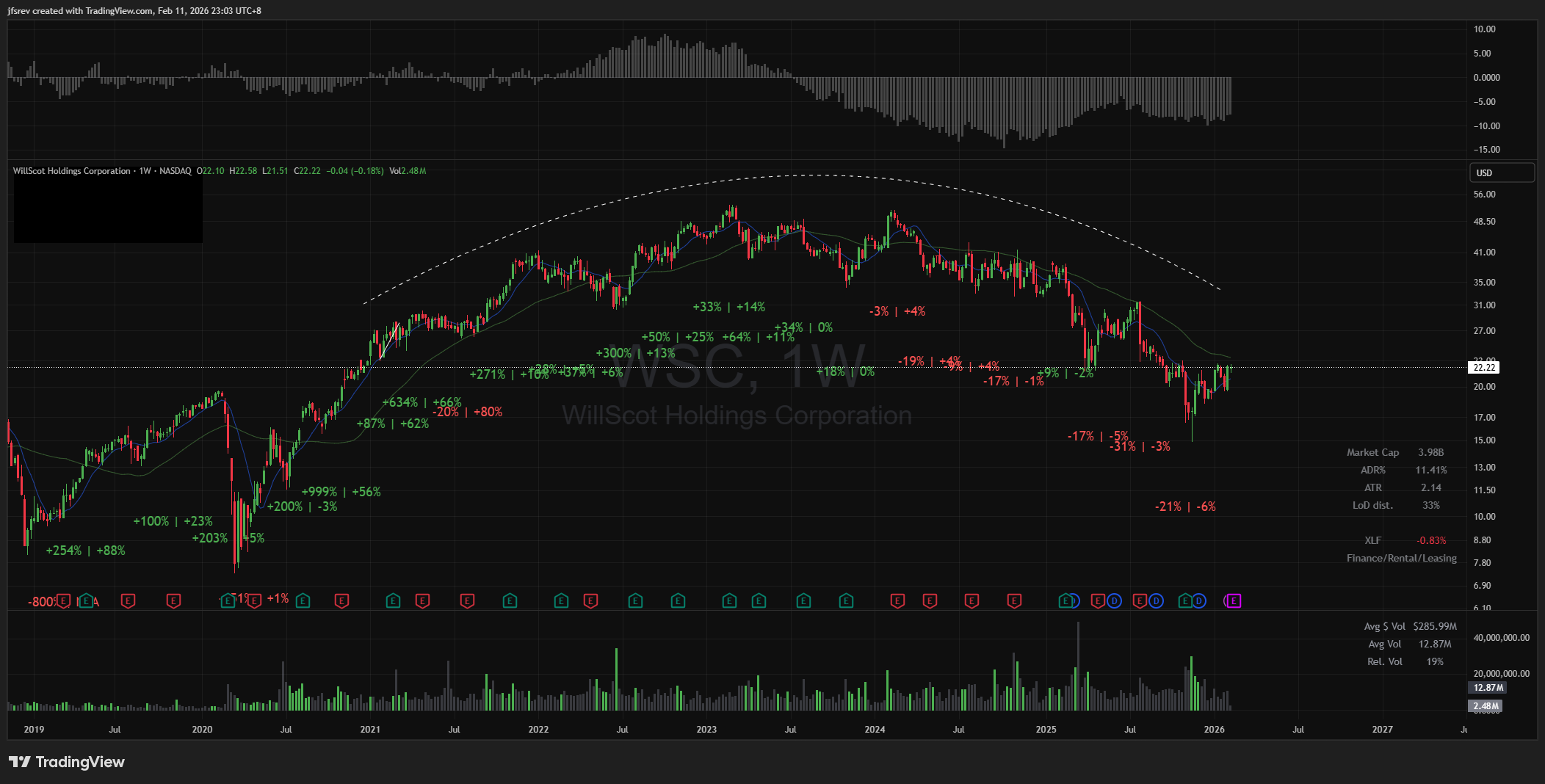Select the WillScot Holdings Corporation symbol title
This screenshot has width=1545, height=784.
point(72,171)
